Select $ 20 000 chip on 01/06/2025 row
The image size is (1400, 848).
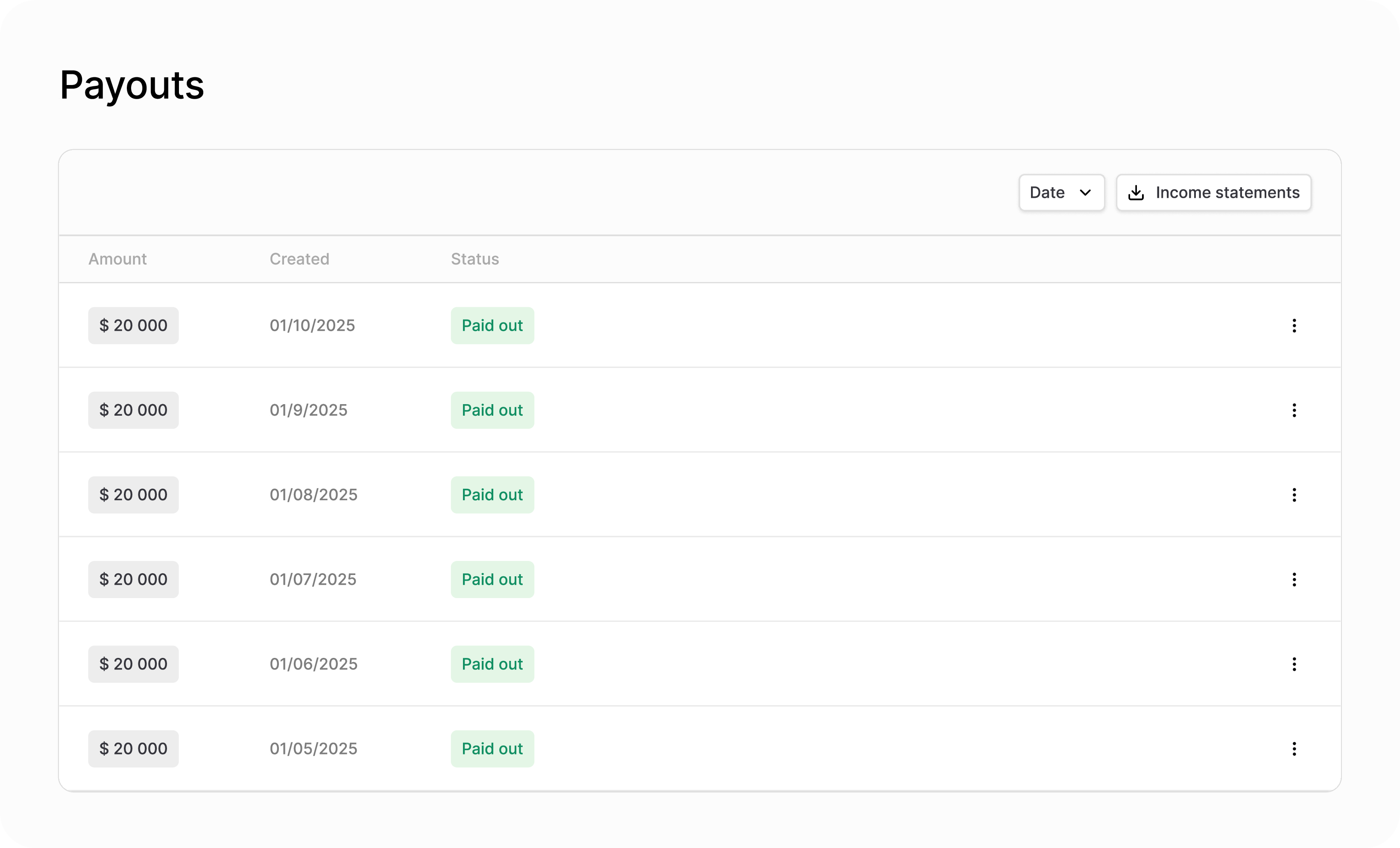tap(134, 664)
